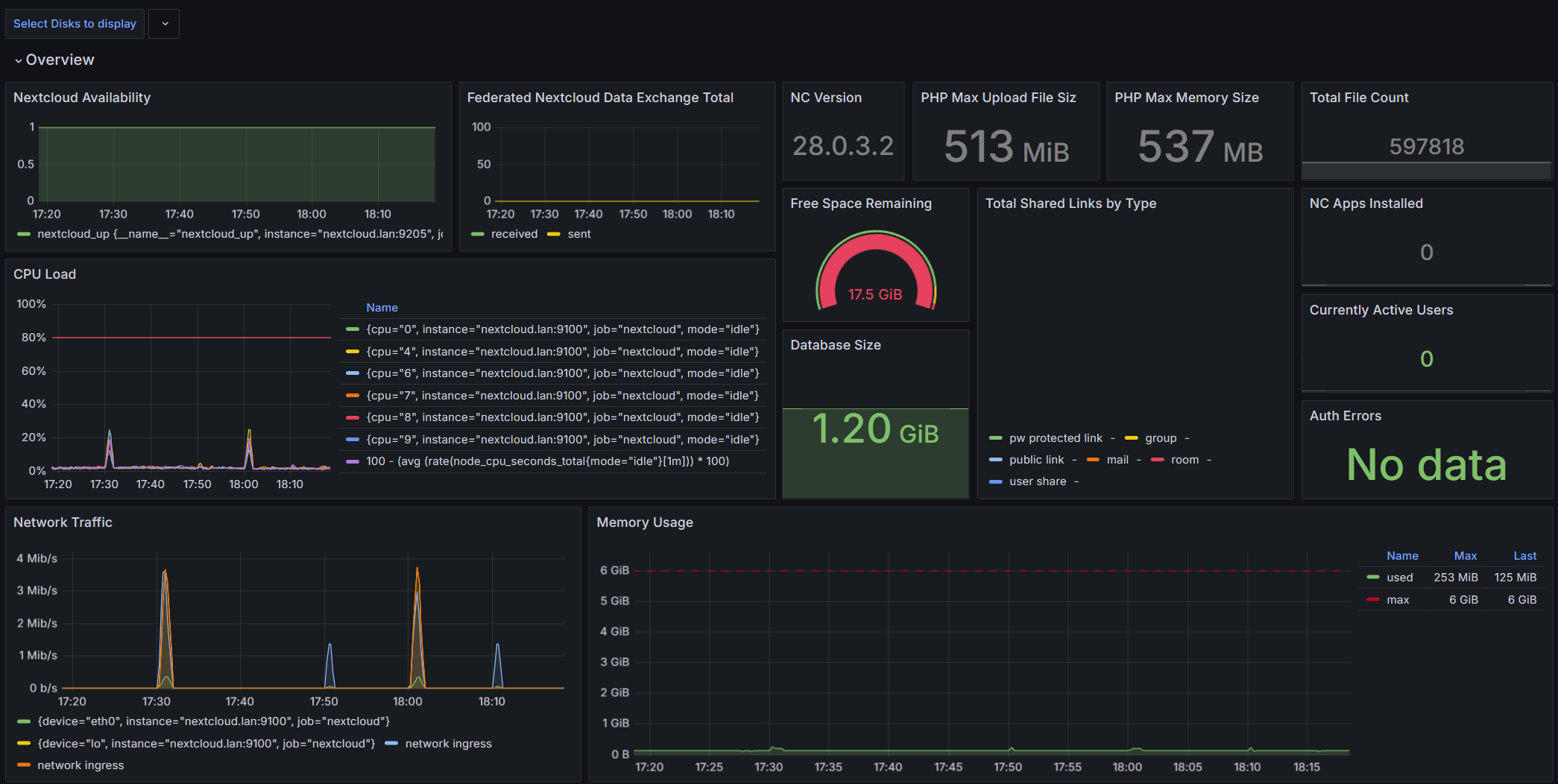Click the Auth Errors panel title
This screenshot has height=784, width=1558.
[x=1346, y=416]
